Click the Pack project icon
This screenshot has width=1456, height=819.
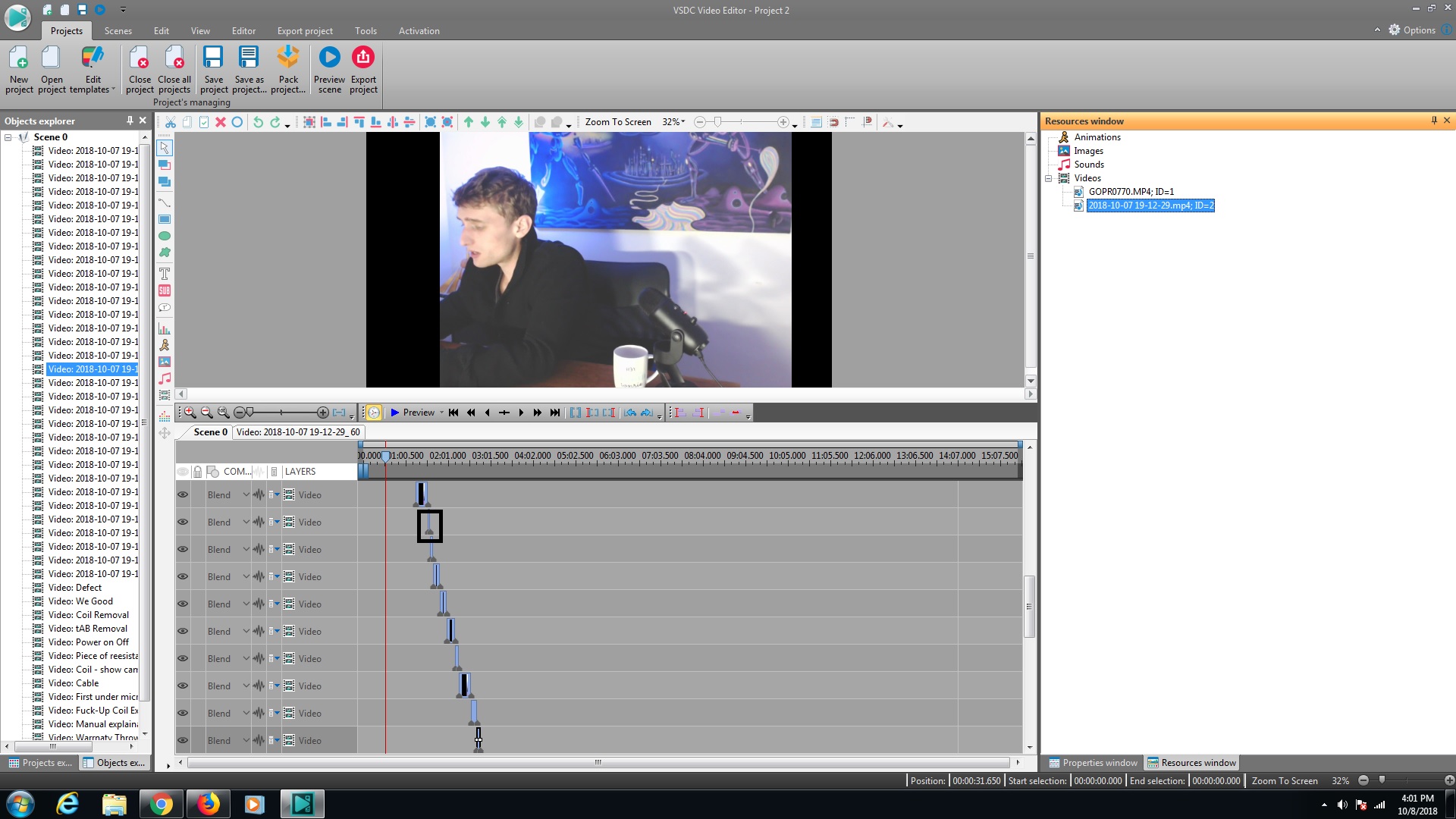pyautogui.click(x=288, y=58)
